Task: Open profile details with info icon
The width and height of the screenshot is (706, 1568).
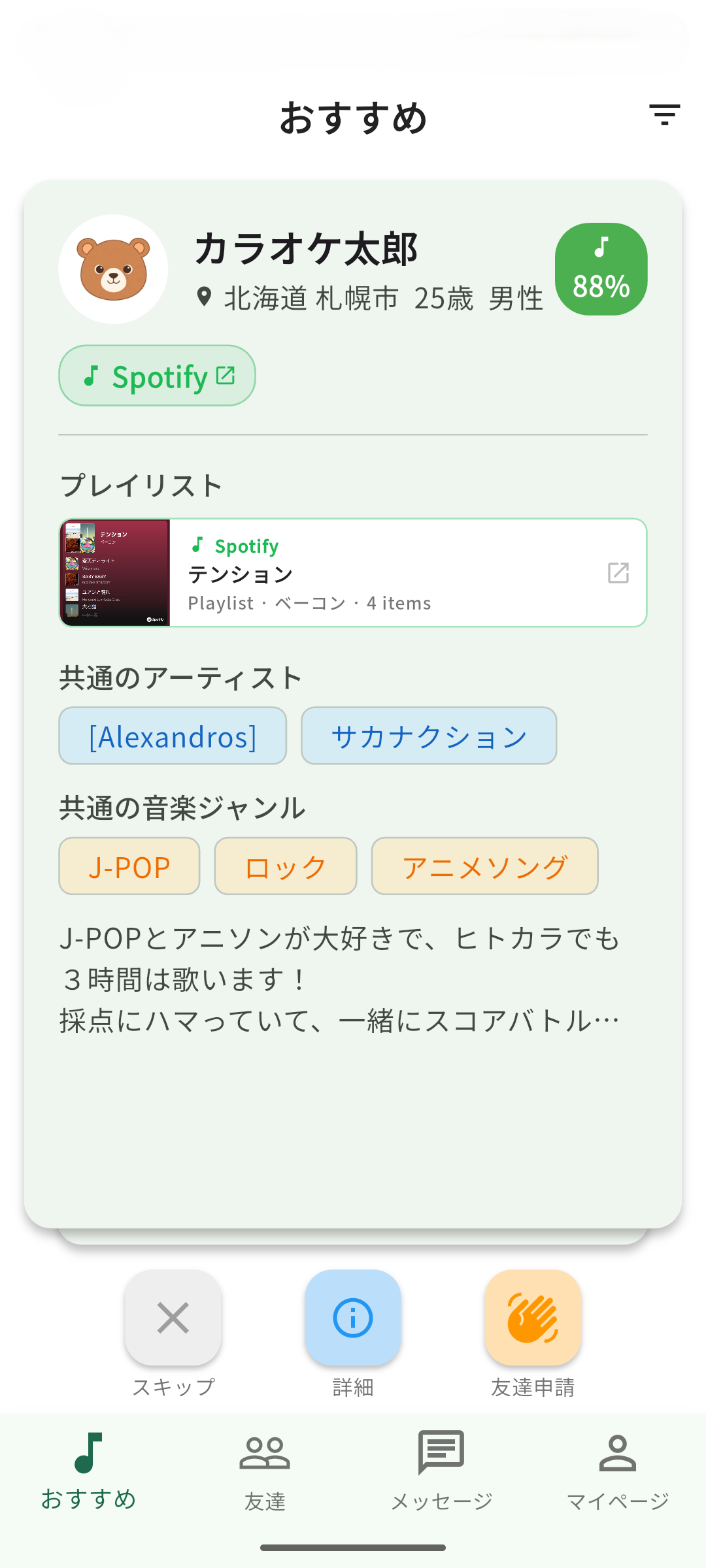Action: (x=352, y=1318)
